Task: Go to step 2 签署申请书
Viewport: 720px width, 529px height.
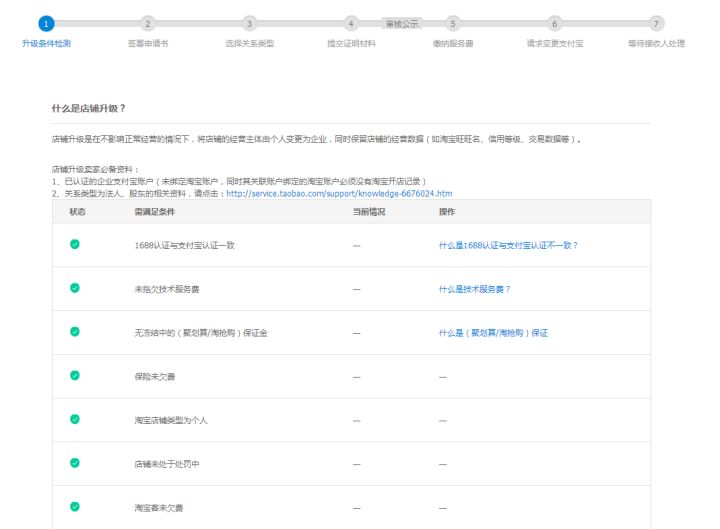Action: (148, 23)
